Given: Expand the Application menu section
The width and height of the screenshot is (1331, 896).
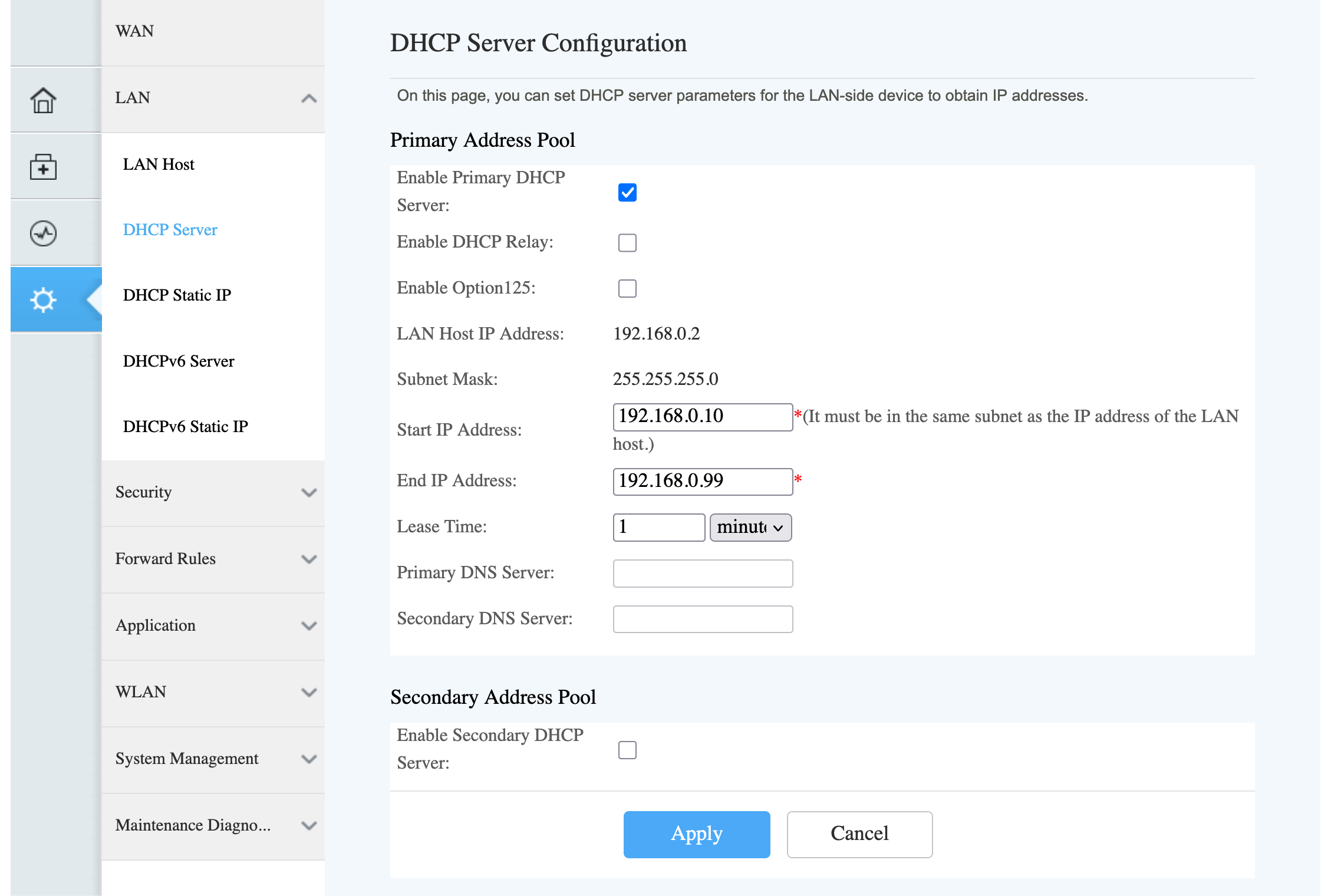Looking at the screenshot, I should pyautogui.click(x=213, y=626).
